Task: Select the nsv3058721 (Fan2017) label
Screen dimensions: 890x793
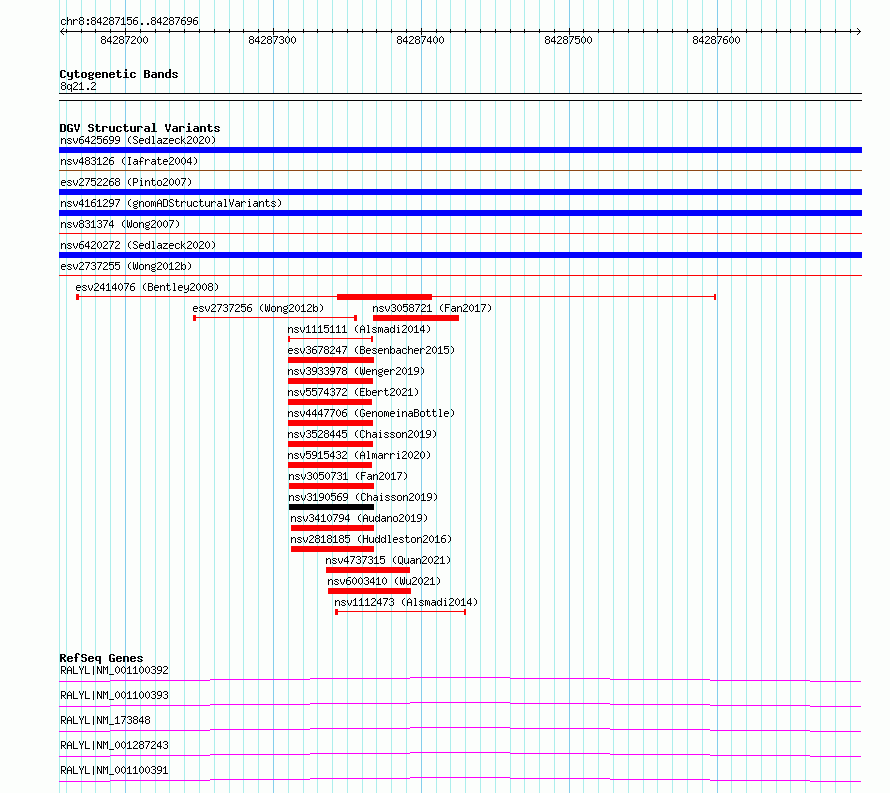Action: 432,308
